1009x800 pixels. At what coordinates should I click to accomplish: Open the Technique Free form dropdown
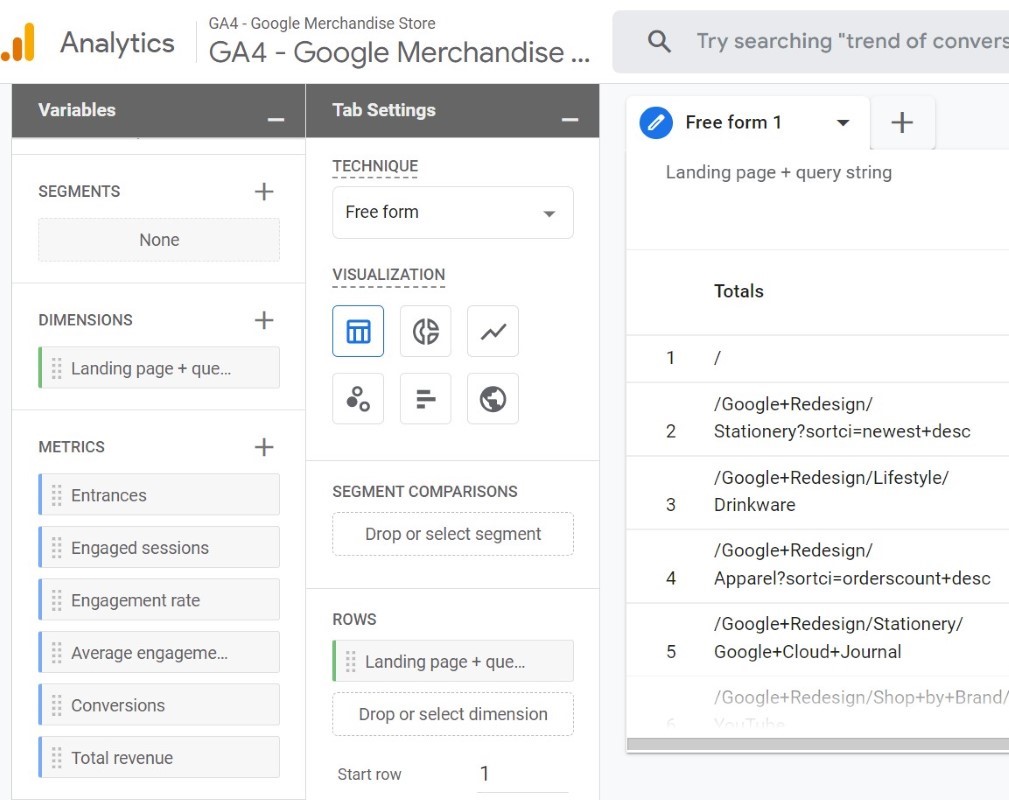[452, 212]
